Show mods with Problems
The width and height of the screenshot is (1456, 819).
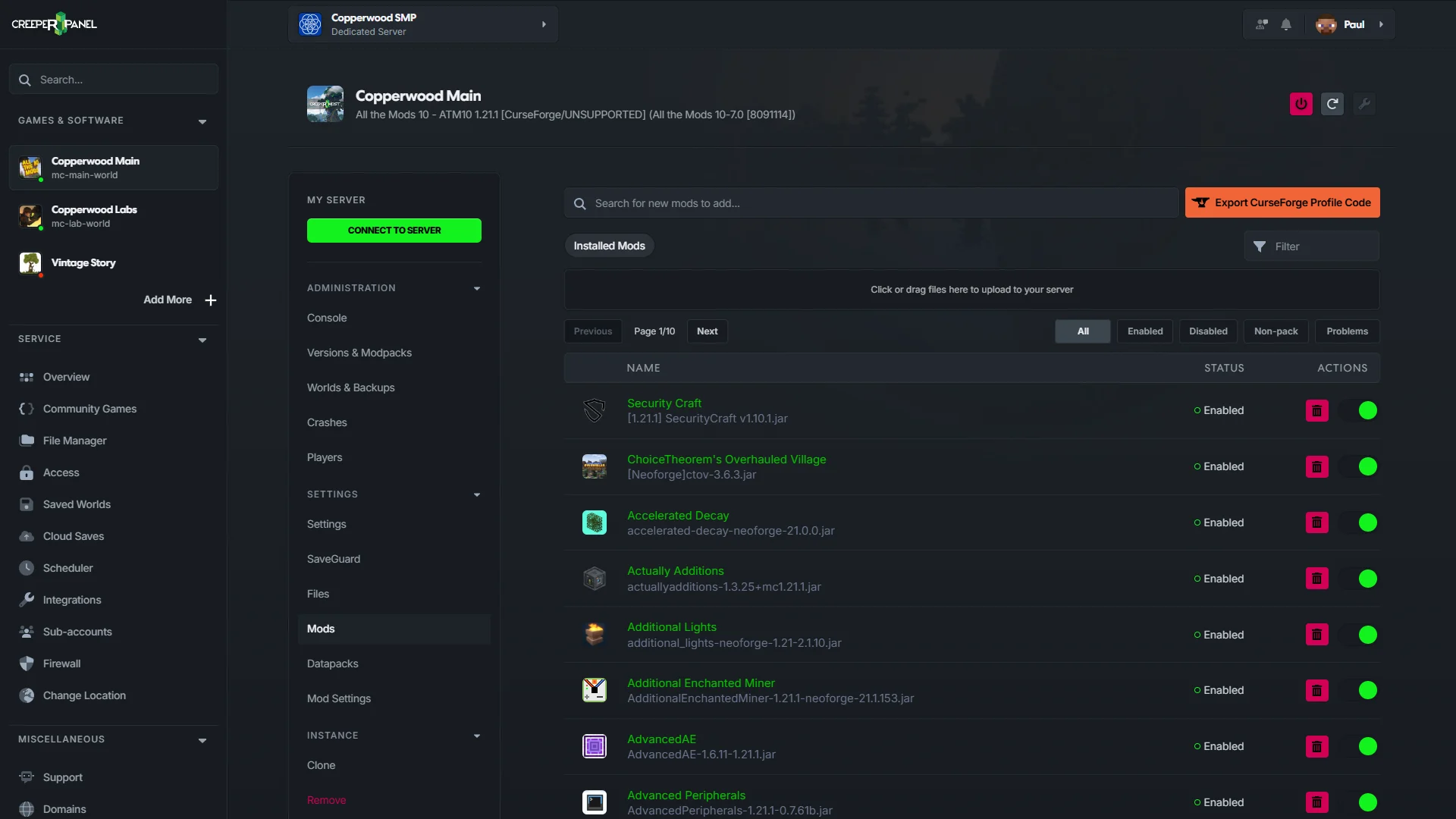pos(1347,331)
